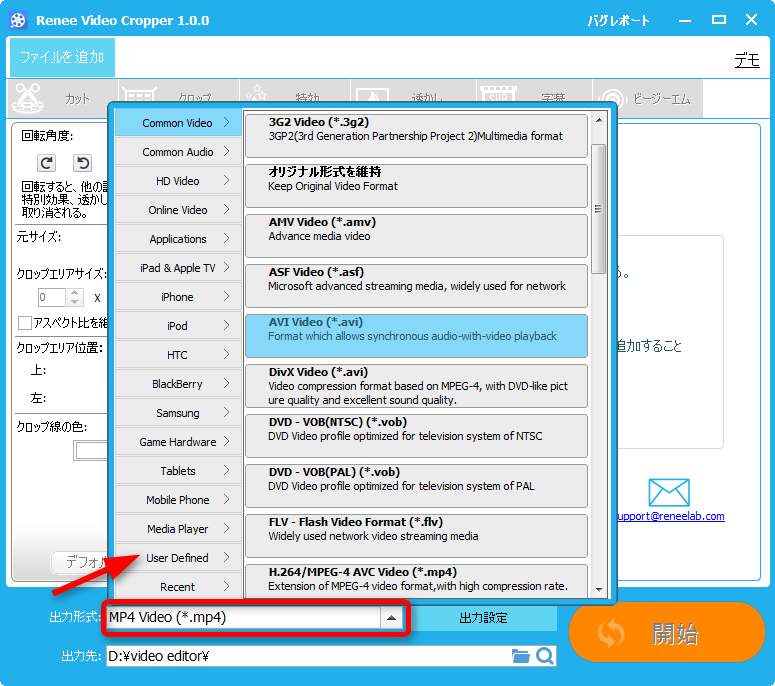Expand the Applications category
The image size is (775, 686).
pyautogui.click(x=178, y=239)
